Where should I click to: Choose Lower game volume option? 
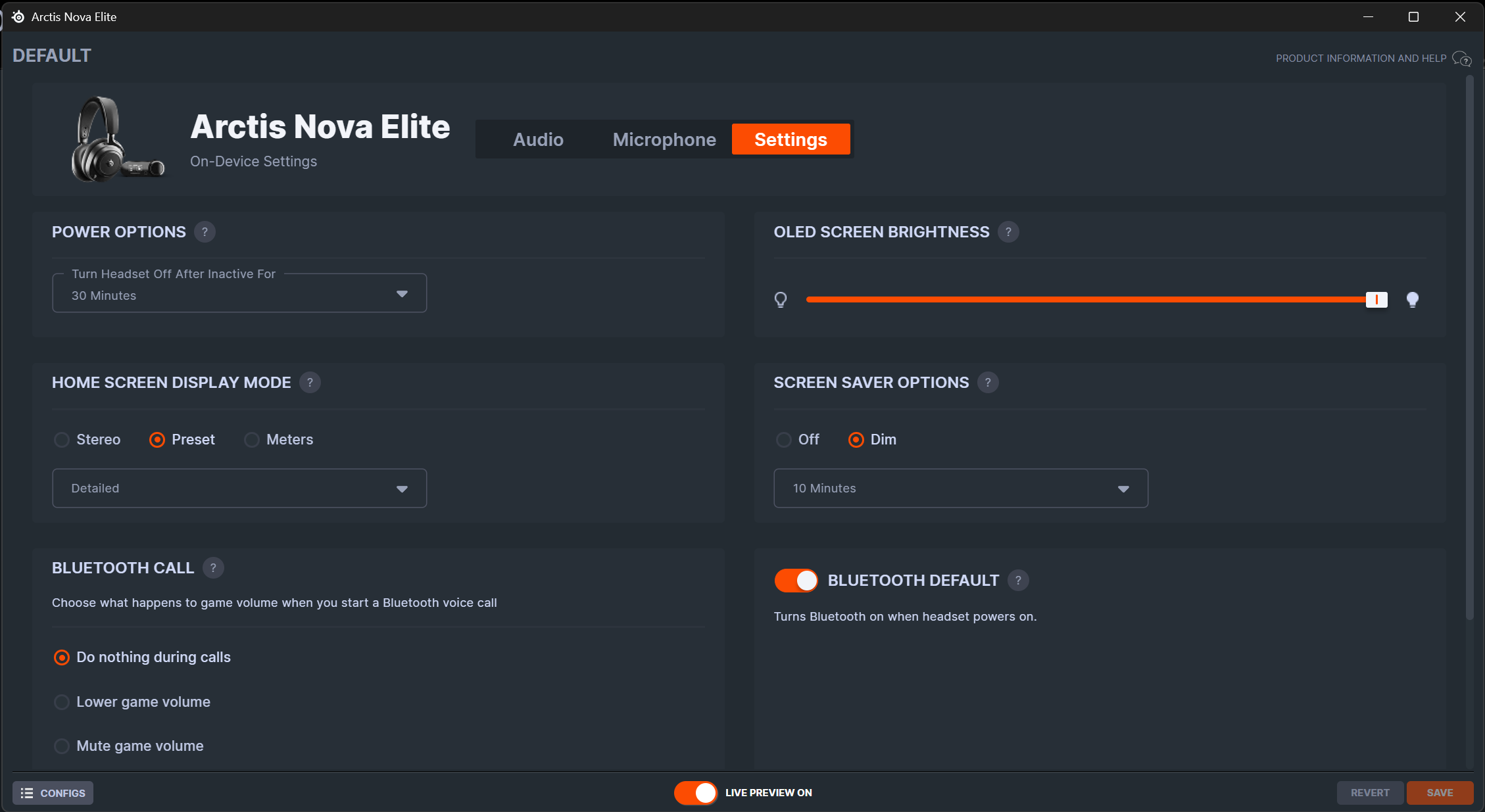click(62, 702)
